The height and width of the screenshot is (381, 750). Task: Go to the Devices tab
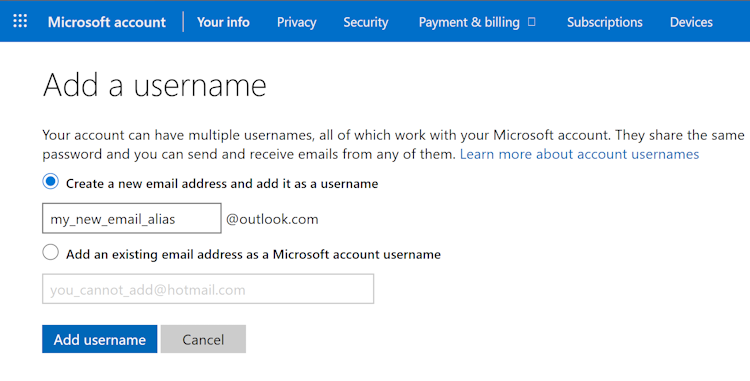pyautogui.click(x=691, y=22)
